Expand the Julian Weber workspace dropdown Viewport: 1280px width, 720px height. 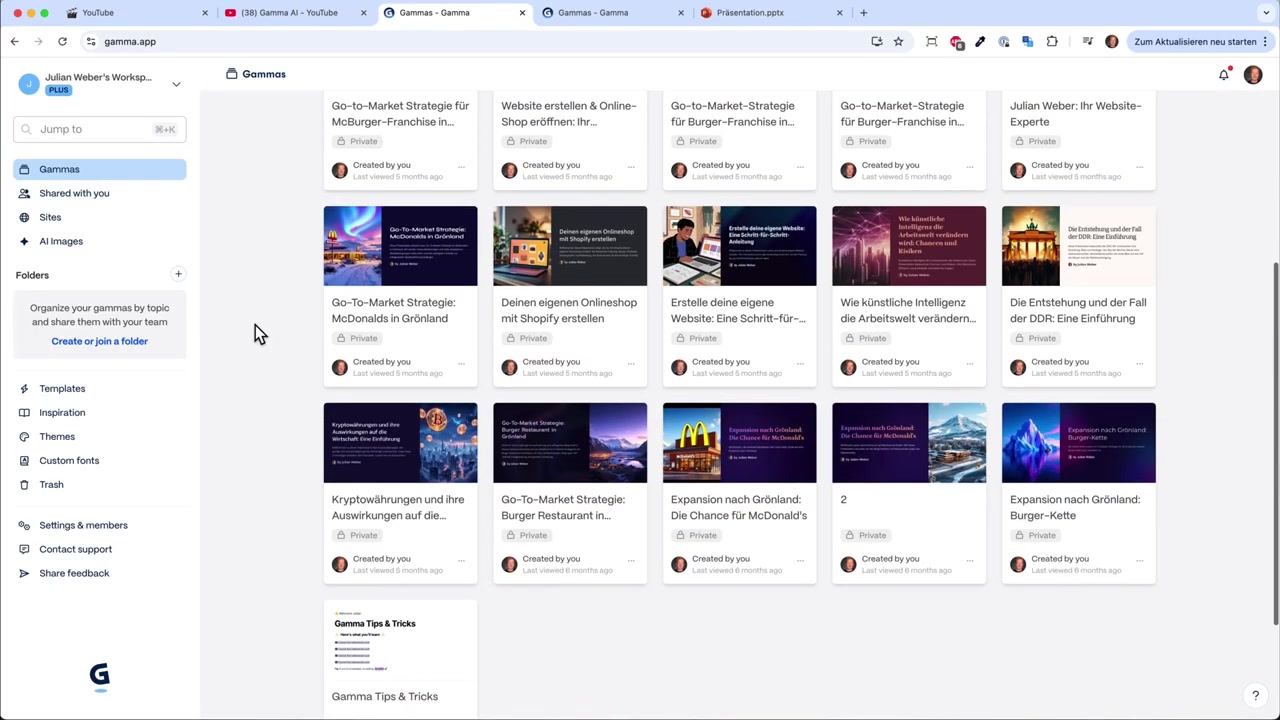(176, 84)
